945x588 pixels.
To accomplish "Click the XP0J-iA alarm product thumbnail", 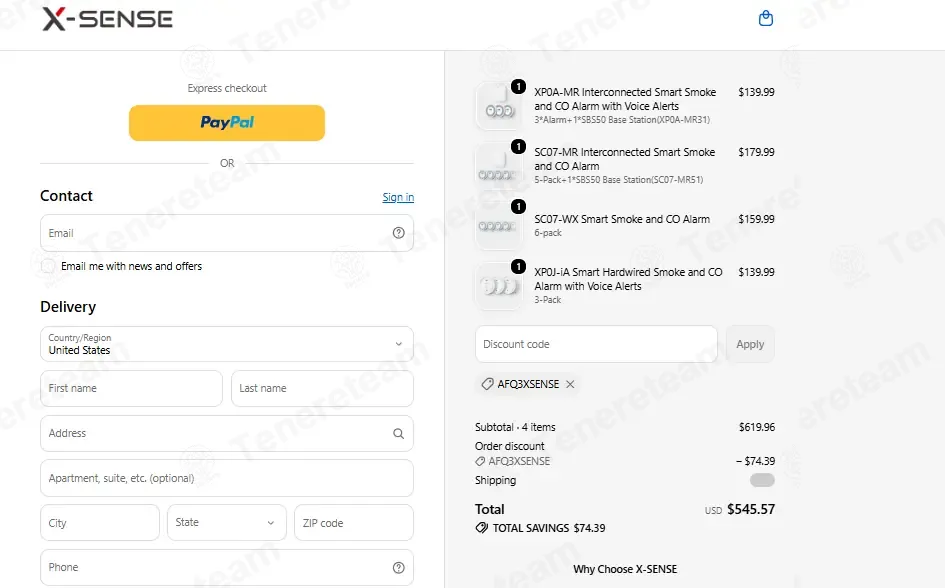I will (499, 286).
